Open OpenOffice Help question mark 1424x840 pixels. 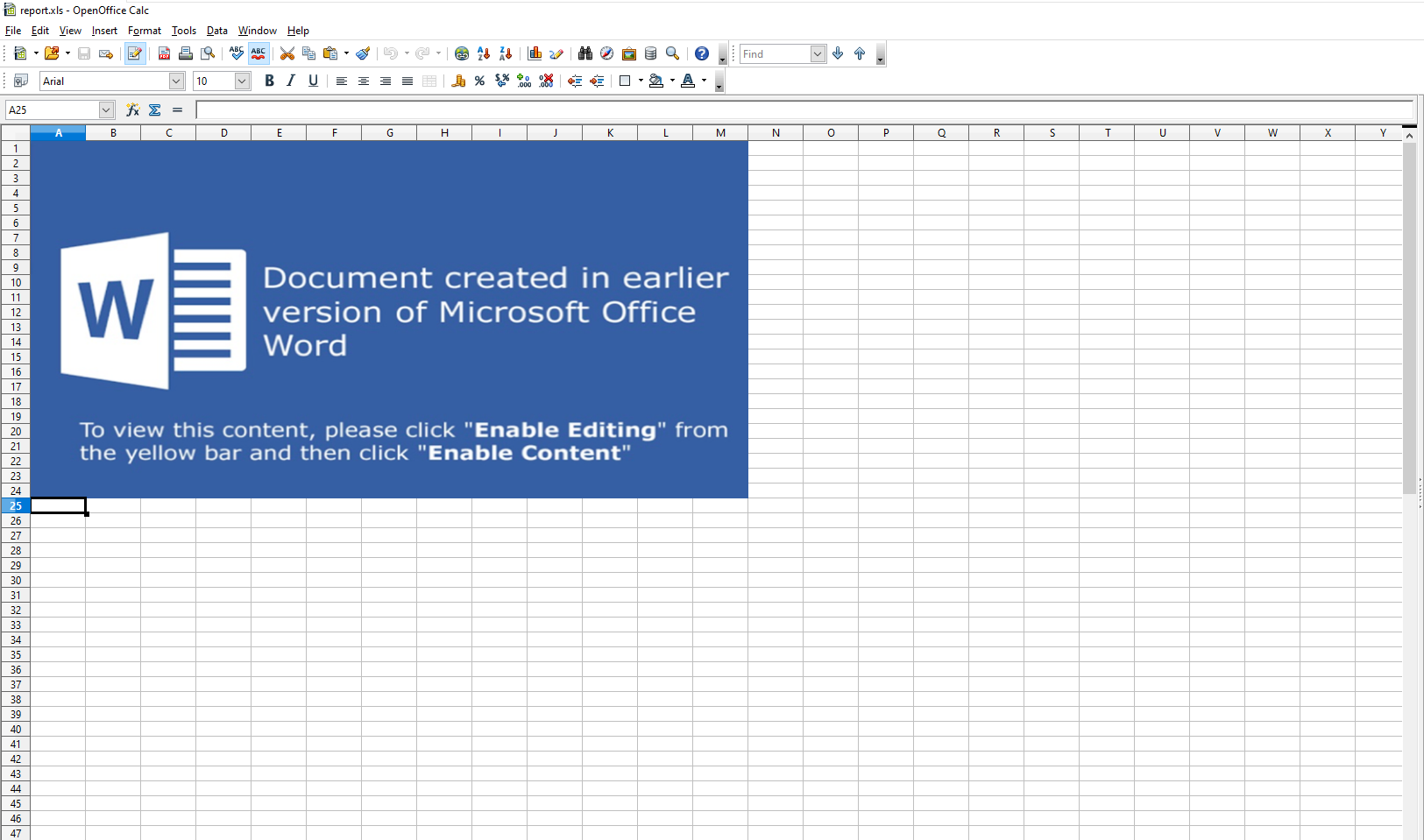click(702, 53)
